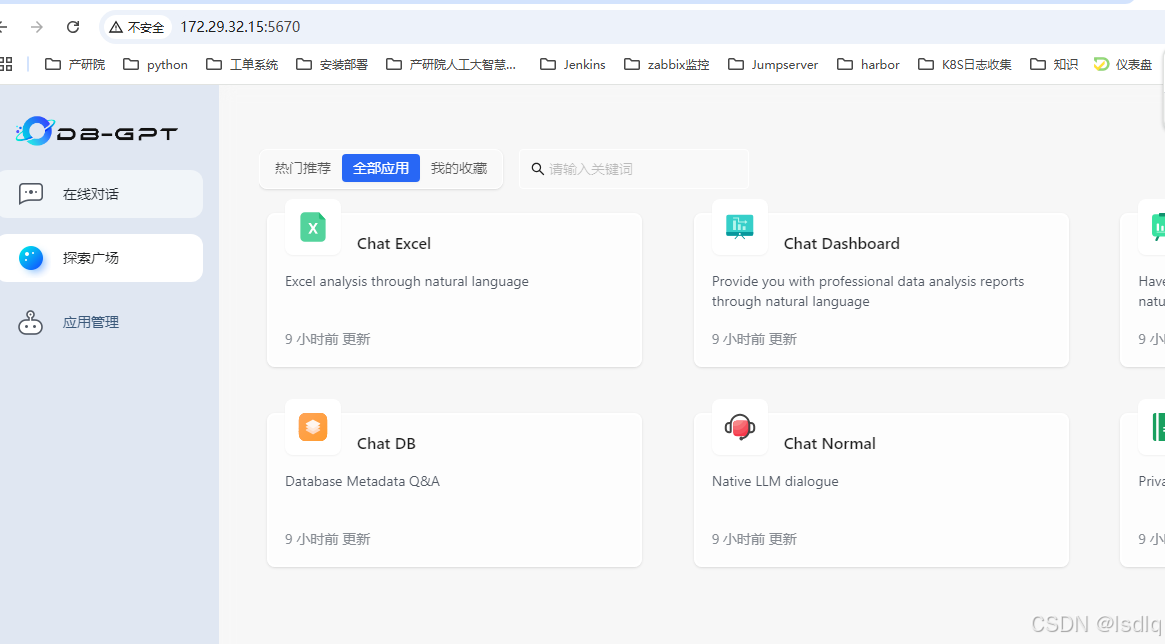Switch to the 全部应用 tab
1165x644 pixels.
[380, 169]
